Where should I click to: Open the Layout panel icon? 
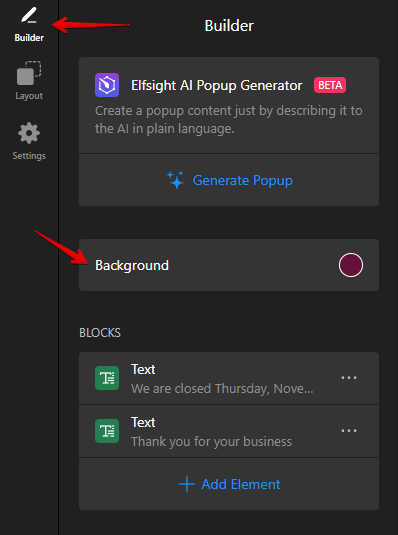coord(29,73)
